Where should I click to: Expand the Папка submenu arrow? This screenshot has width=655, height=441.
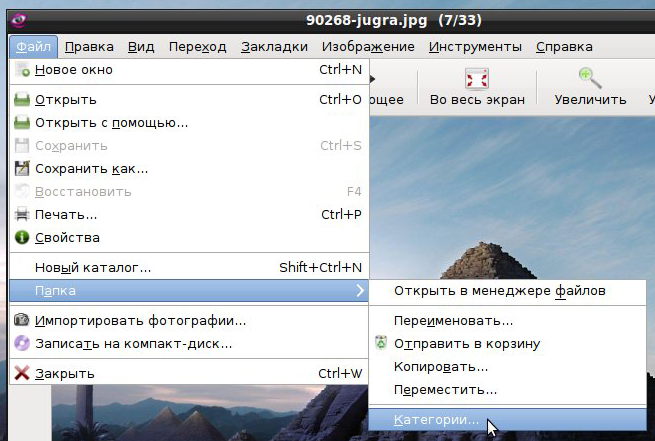(x=360, y=290)
